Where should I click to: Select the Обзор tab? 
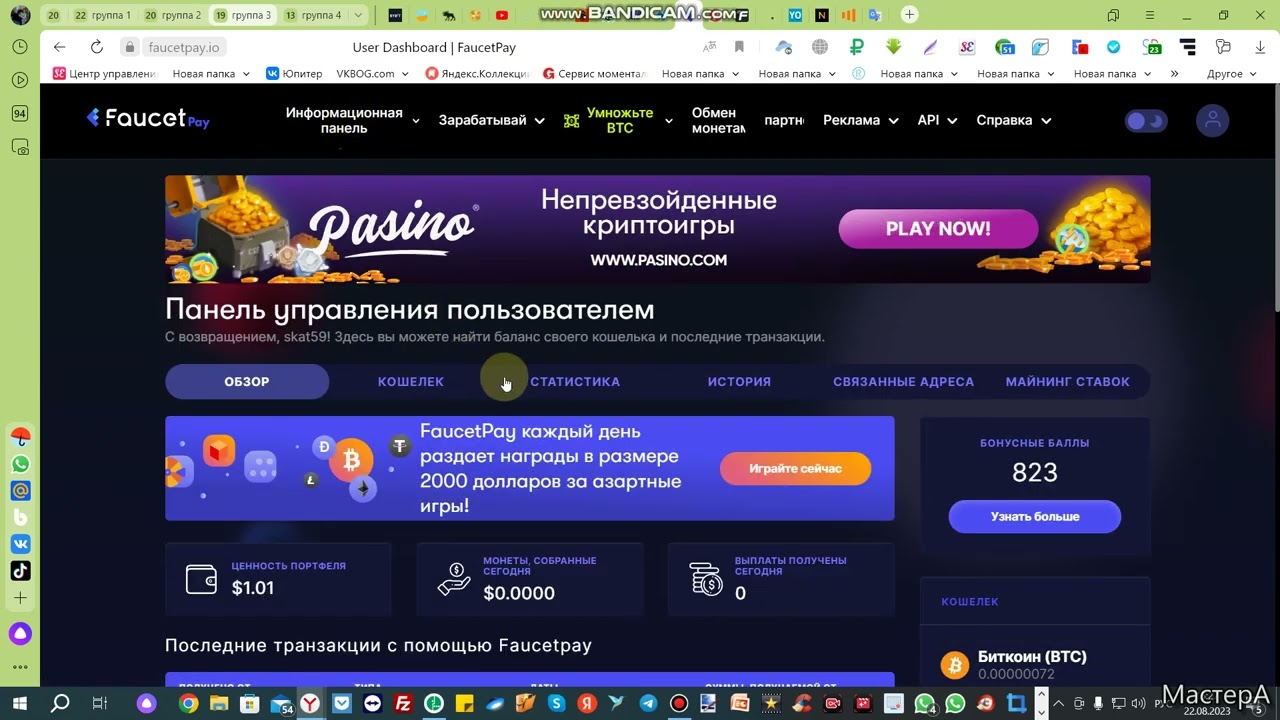tap(247, 381)
